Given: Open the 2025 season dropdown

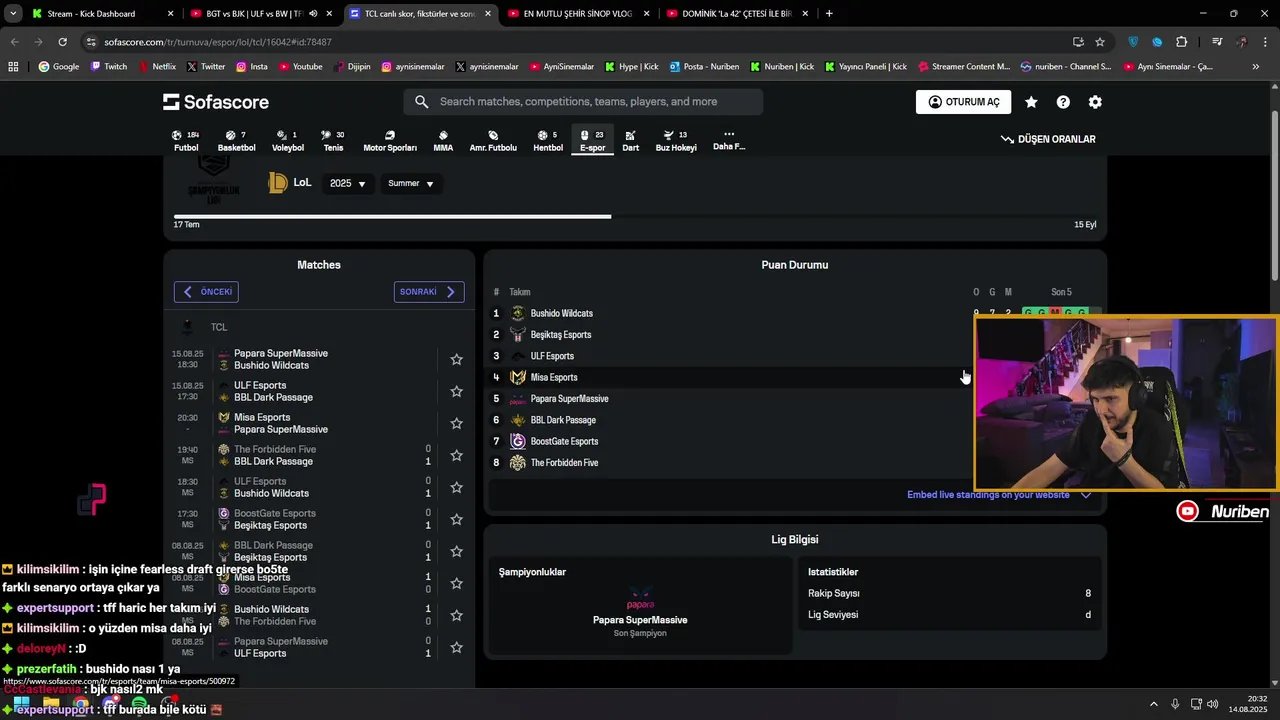Looking at the screenshot, I should click(348, 183).
